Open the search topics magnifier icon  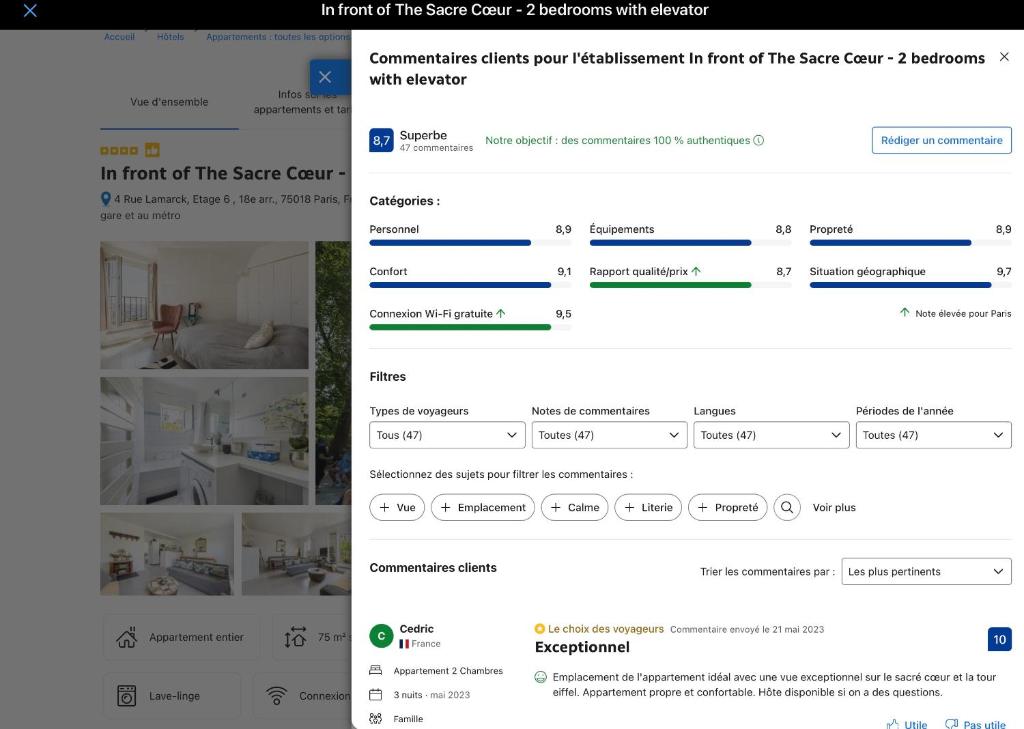point(787,507)
